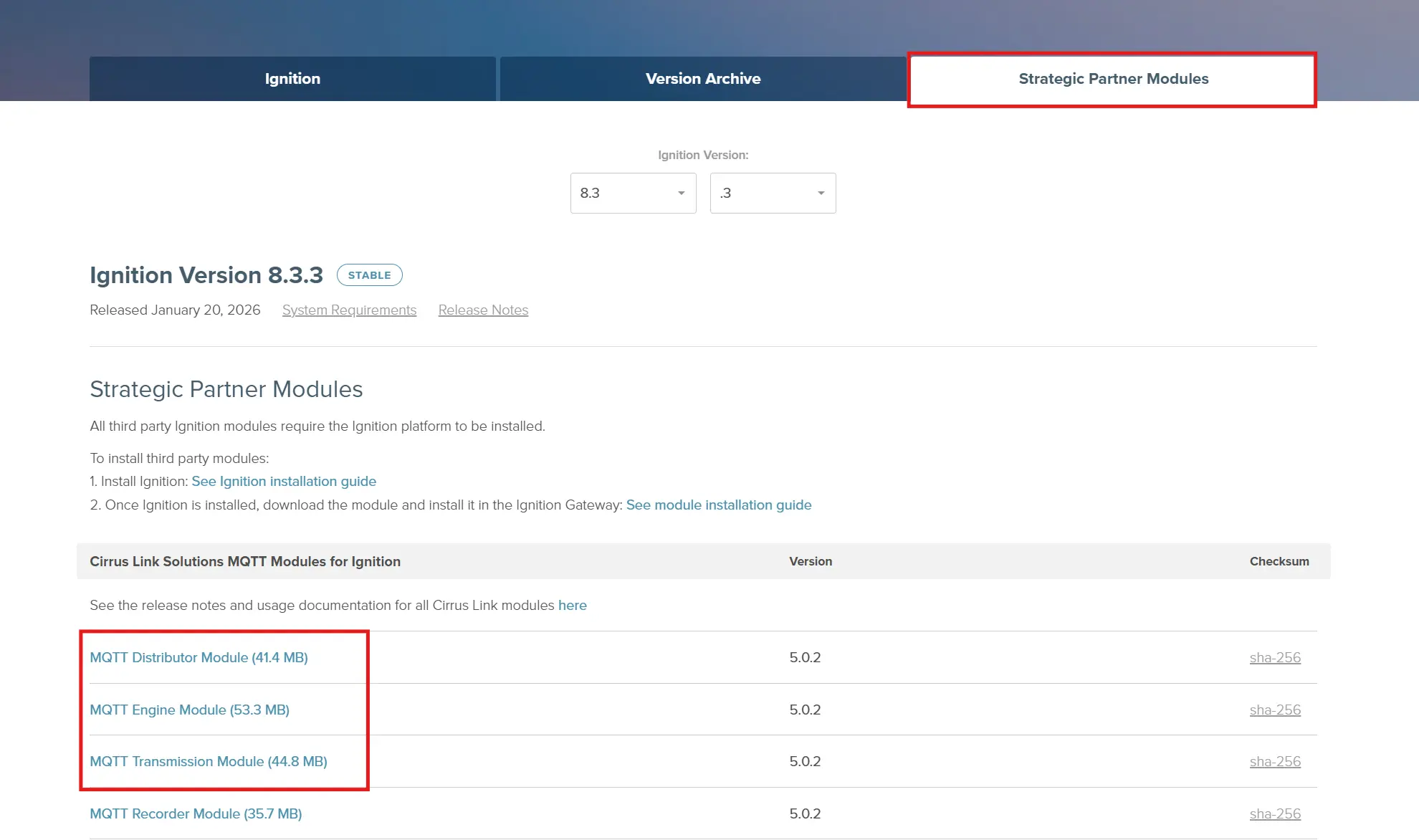Screen dimensions: 1419x840
Task: View sha-256 checksum for MQTT Recorder Module
Action: click(1275, 813)
